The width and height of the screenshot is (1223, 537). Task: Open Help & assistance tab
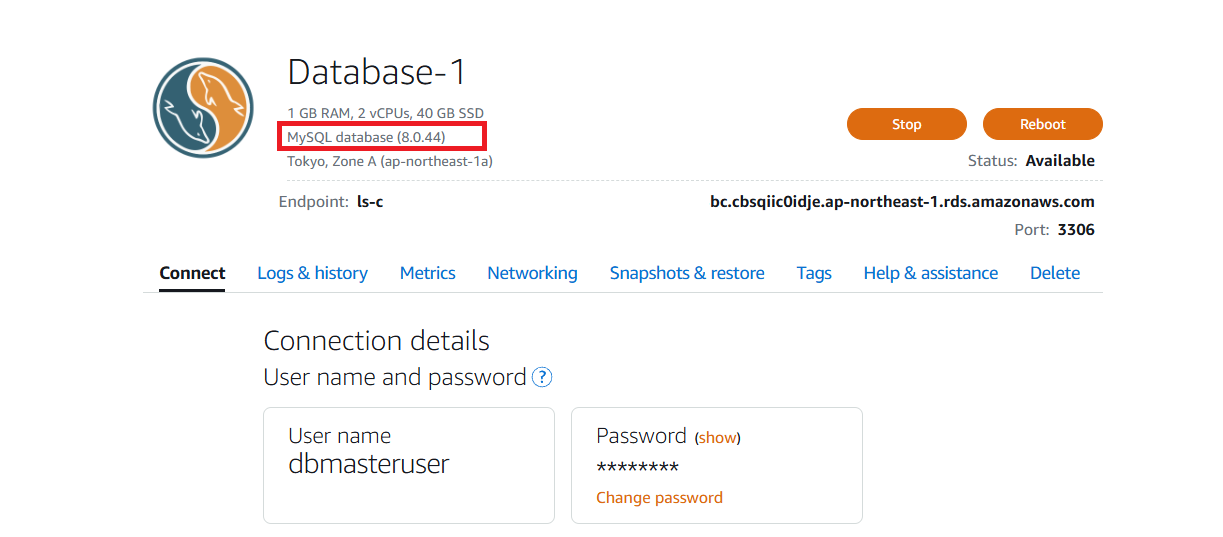click(930, 273)
